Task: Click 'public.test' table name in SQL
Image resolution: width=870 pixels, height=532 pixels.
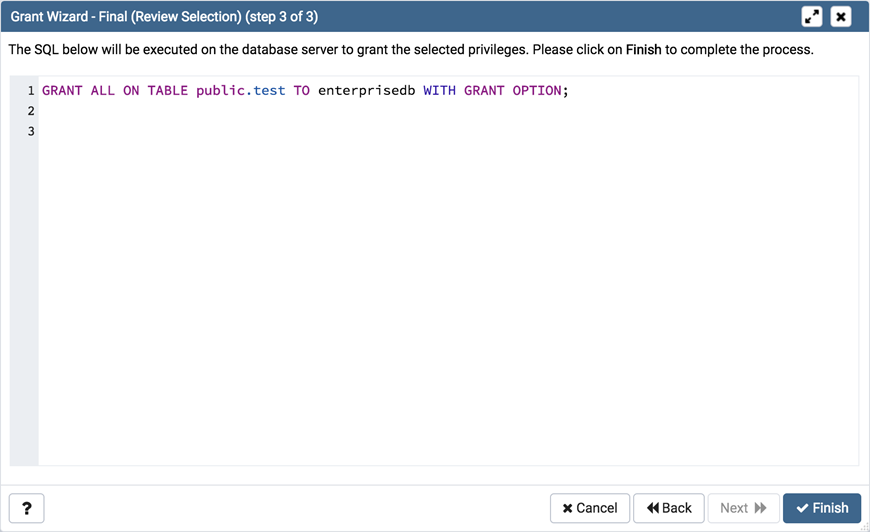Action: click(240, 90)
